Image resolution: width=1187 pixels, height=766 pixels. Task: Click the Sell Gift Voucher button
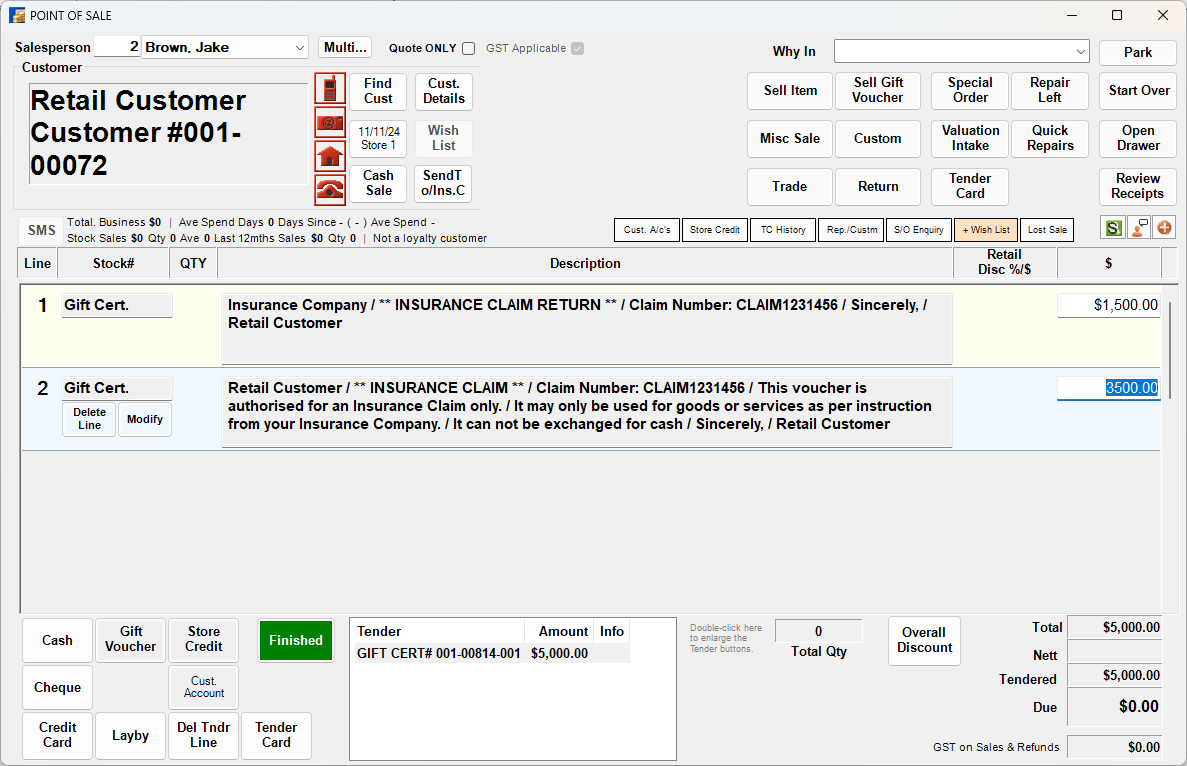click(877, 91)
